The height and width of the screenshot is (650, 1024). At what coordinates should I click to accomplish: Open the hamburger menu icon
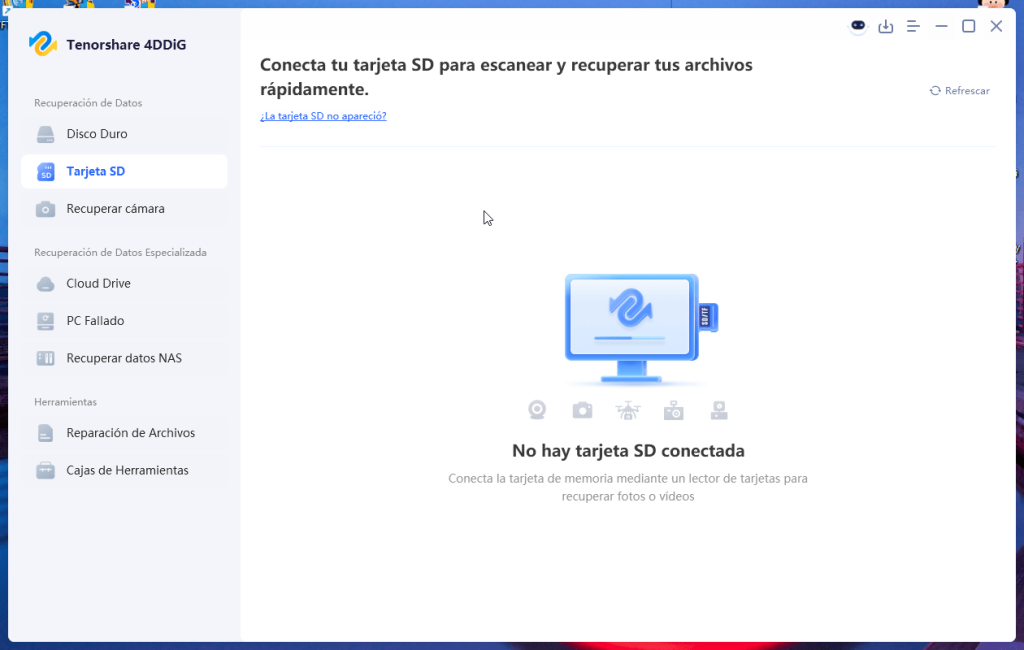(x=913, y=26)
